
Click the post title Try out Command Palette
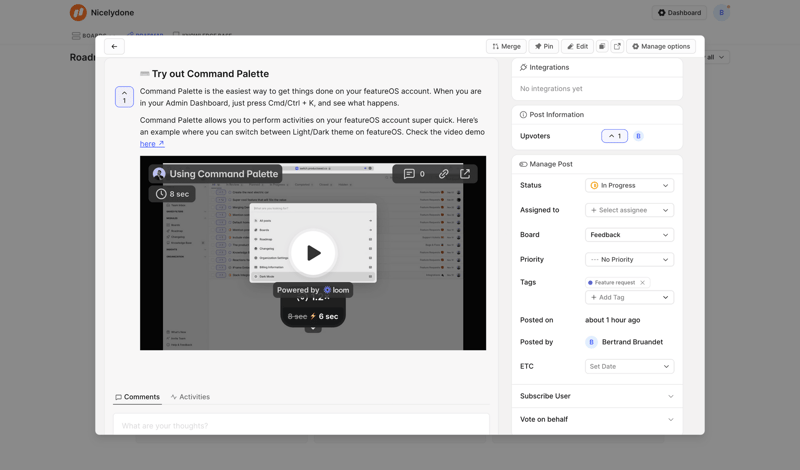(x=210, y=74)
